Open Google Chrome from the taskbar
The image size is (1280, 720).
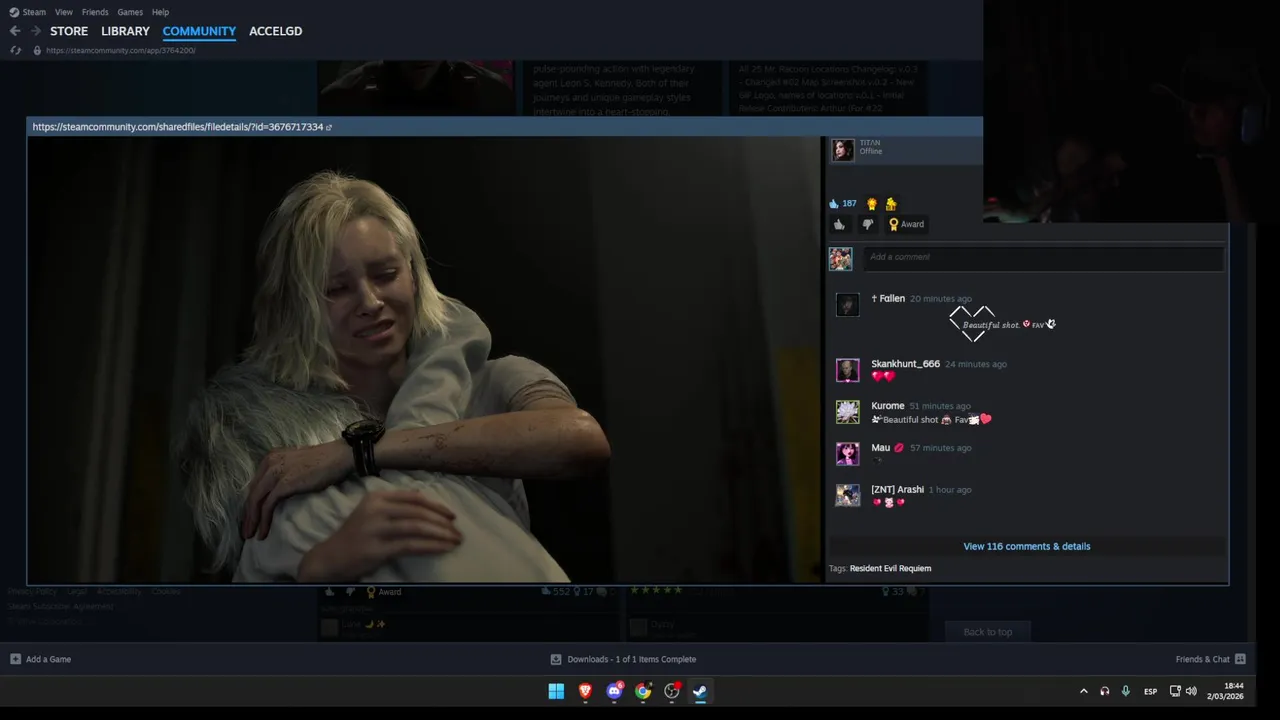point(643,691)
